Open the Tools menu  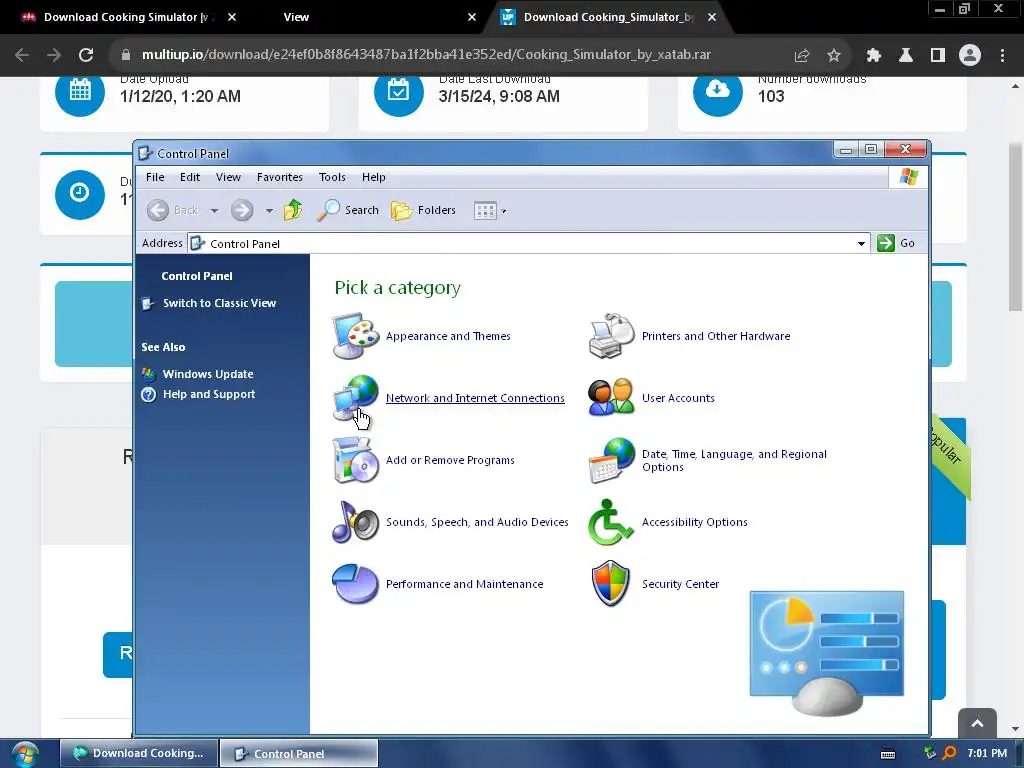click(x=332, y=177)
